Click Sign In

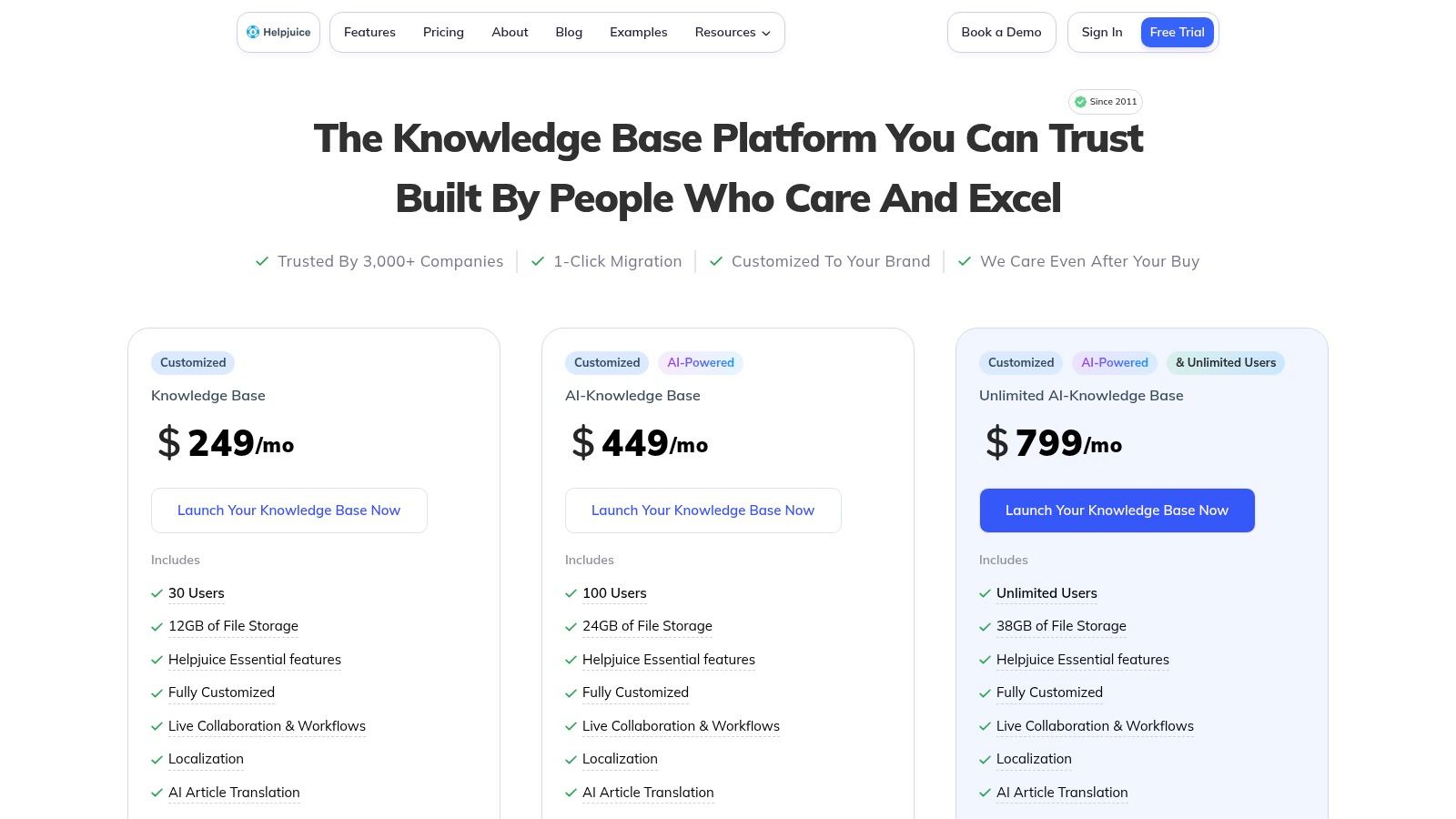pos(1102,32)
